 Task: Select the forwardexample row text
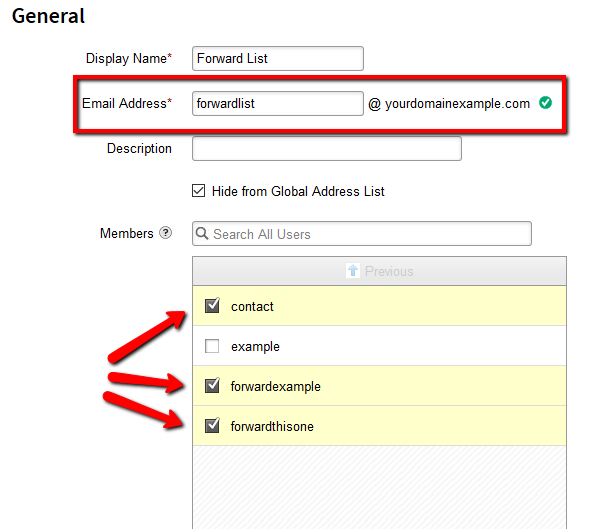click(276, 386)
